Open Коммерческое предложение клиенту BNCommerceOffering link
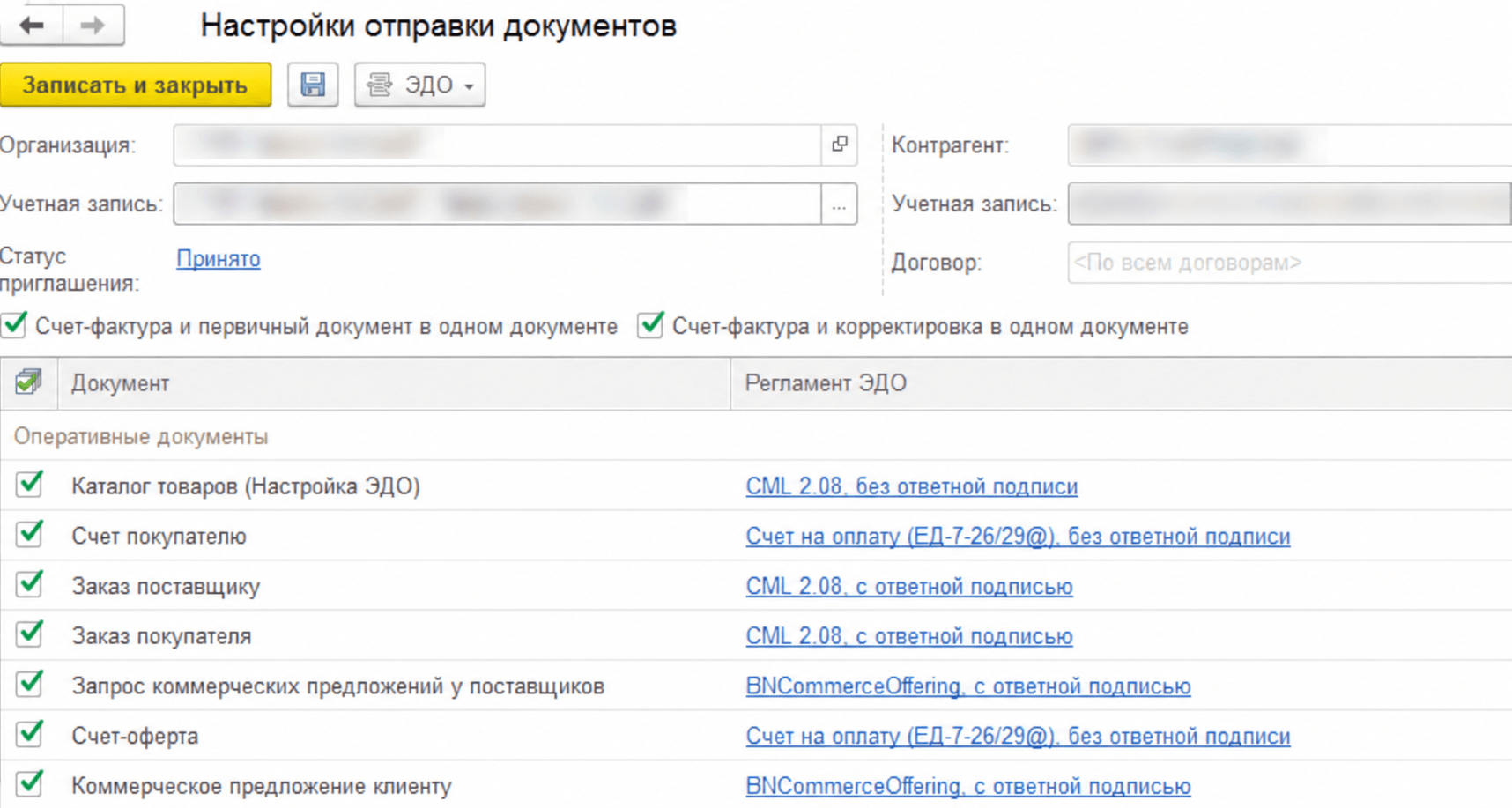Viewport: 1512px width, 808px height. (968, 786)
